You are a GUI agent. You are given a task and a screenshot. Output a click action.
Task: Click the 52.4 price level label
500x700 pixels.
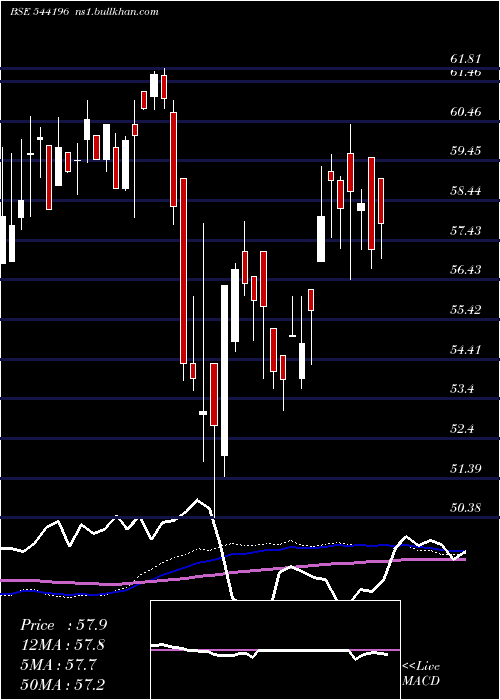[462, 429]
